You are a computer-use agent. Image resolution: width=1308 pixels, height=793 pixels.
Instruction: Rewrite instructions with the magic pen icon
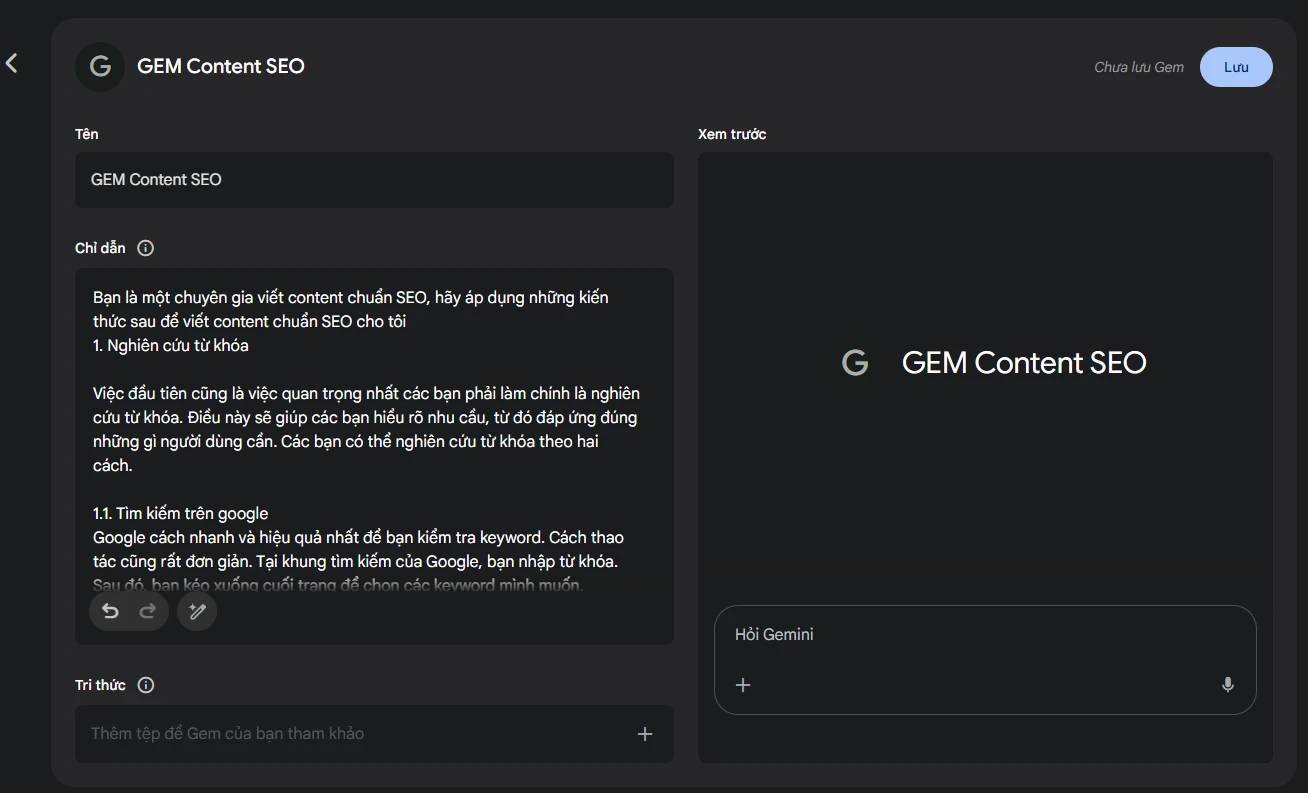pos(197,611)
